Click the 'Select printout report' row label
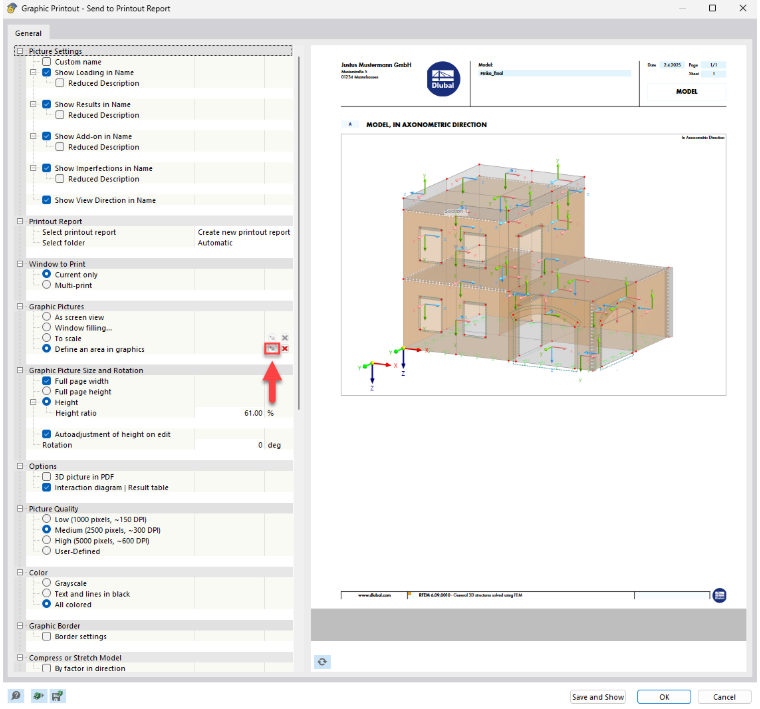The width and height of the screenshot is (760, 709). (x=79, y=232)
